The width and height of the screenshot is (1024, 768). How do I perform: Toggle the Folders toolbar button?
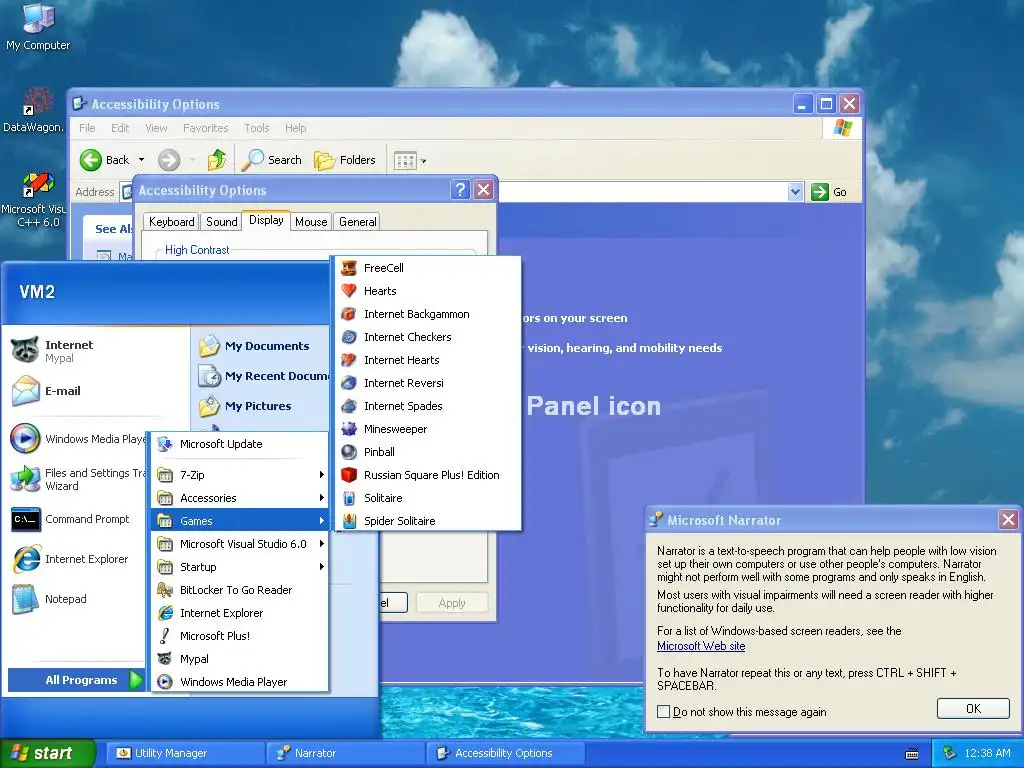tap(345, 159)
